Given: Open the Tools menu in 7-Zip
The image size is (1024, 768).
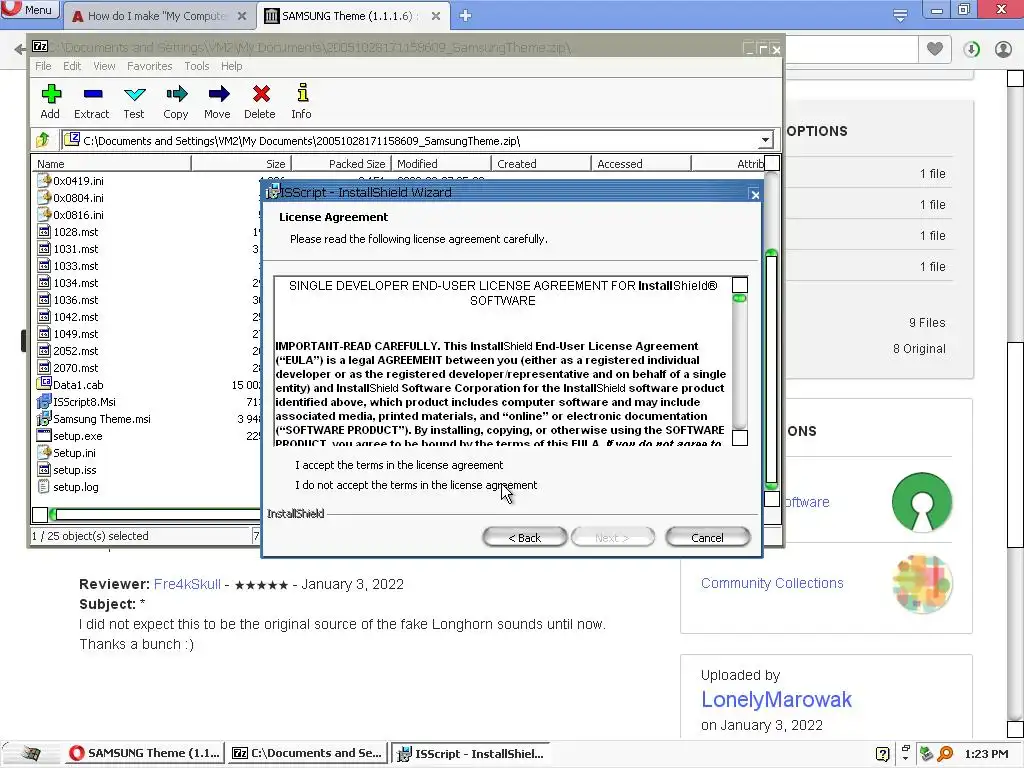Looking at the screenshot, I should [x=197, y=66].
